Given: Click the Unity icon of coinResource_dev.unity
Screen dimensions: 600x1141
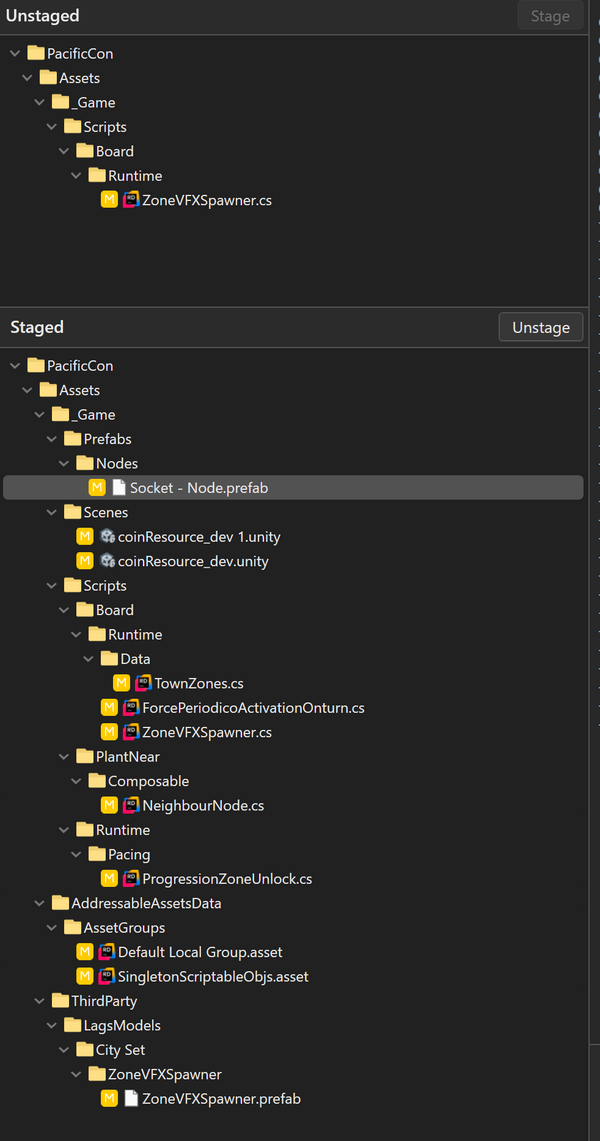Looking at the screenshot, I should (108, 562).
